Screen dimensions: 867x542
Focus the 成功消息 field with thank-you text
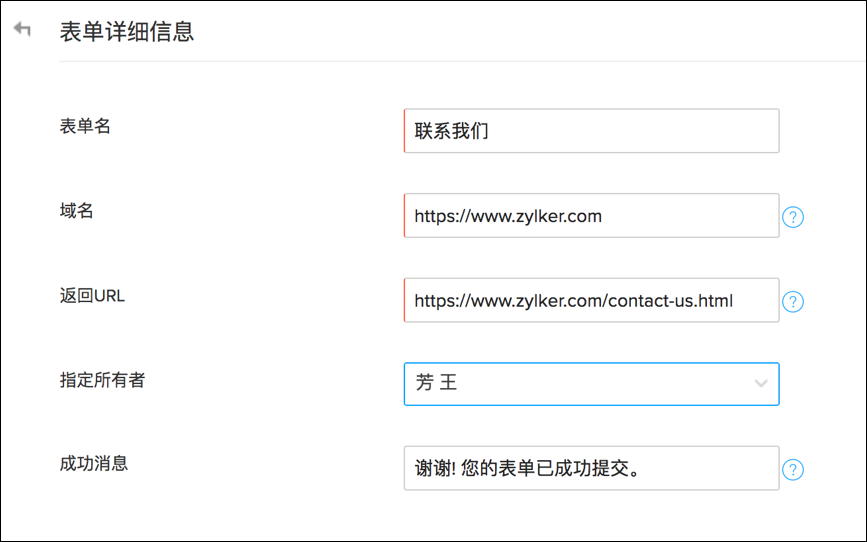(x=592, y=468)
